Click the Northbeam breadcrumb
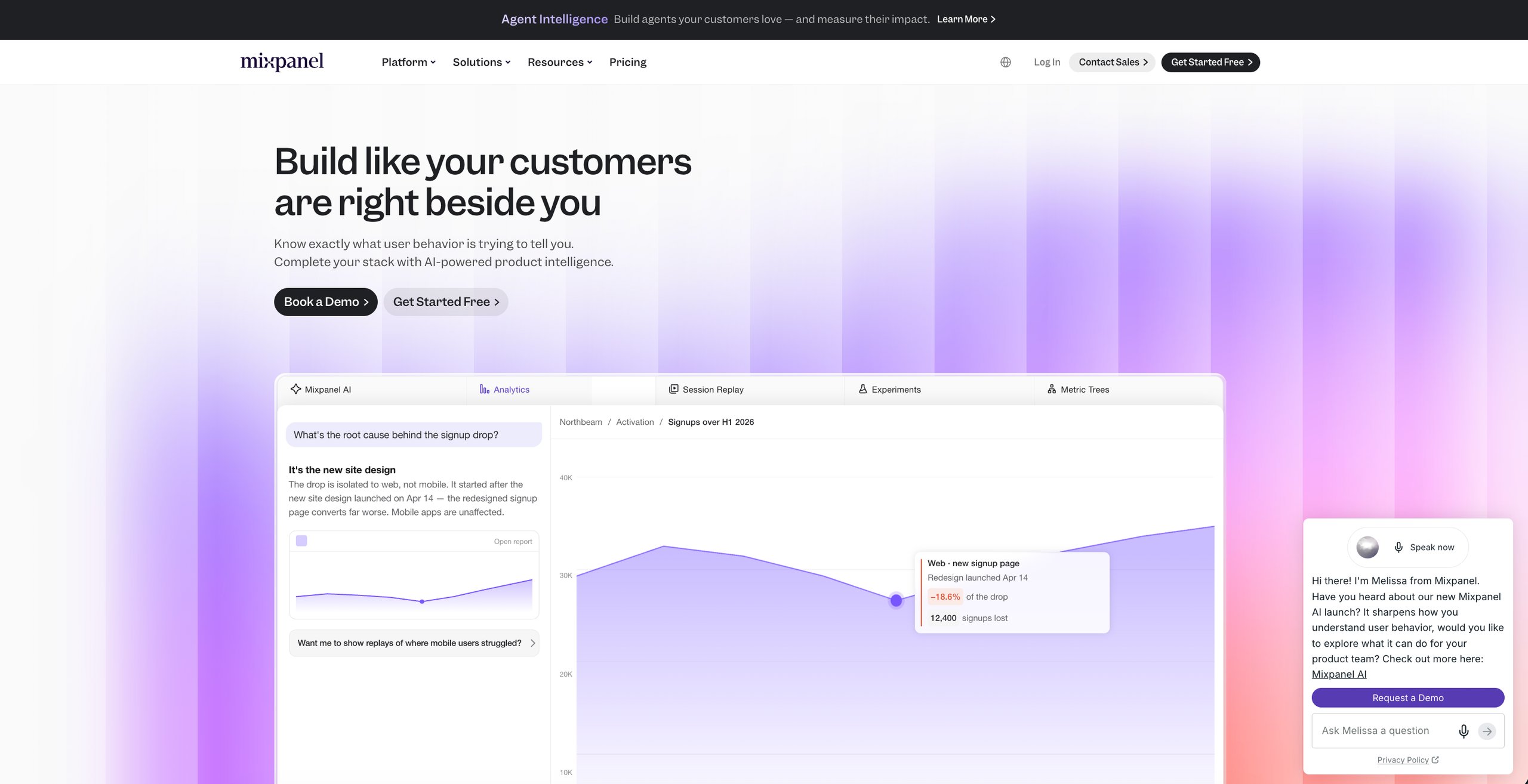This screenshot has height=784, width=1528. pos(581,422)
